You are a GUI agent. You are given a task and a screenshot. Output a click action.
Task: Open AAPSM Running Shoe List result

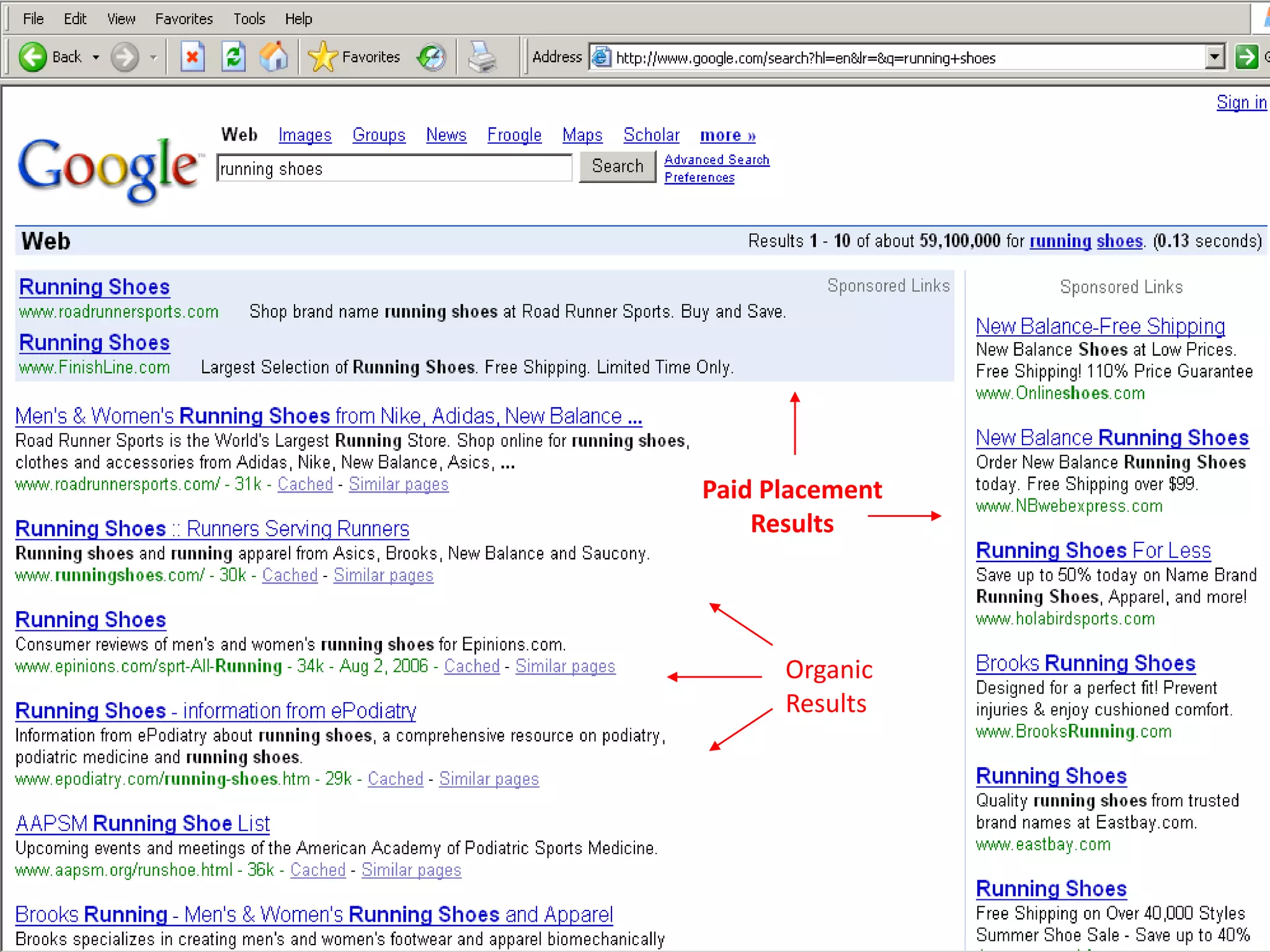tap(143, 824)
